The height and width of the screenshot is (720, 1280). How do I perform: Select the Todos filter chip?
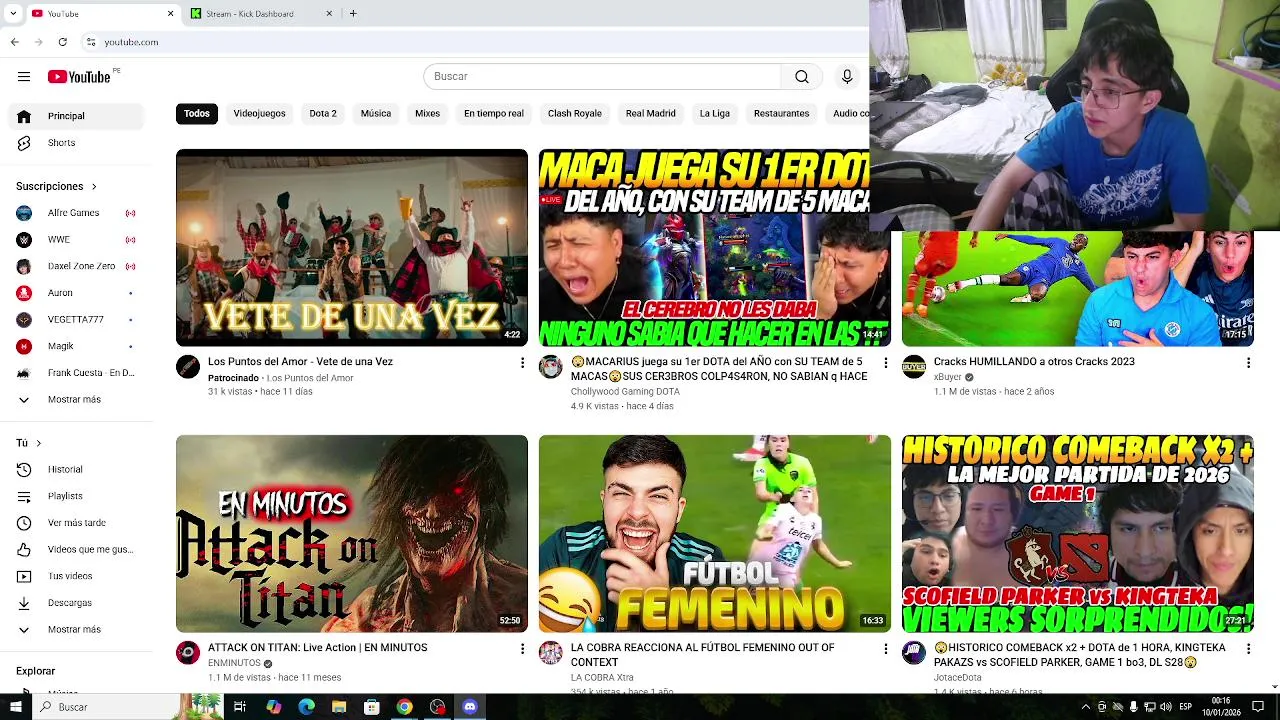pos(197,114)
